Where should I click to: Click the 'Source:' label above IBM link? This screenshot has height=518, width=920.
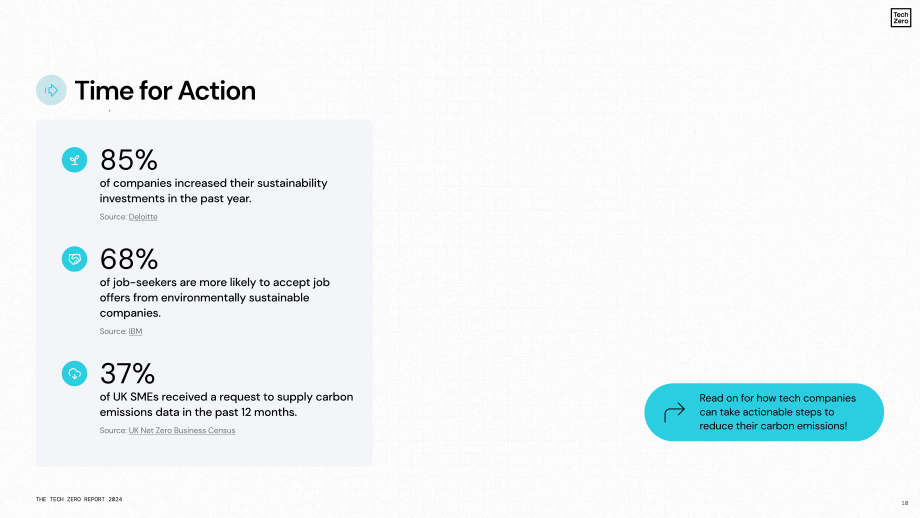click(113, 331)
